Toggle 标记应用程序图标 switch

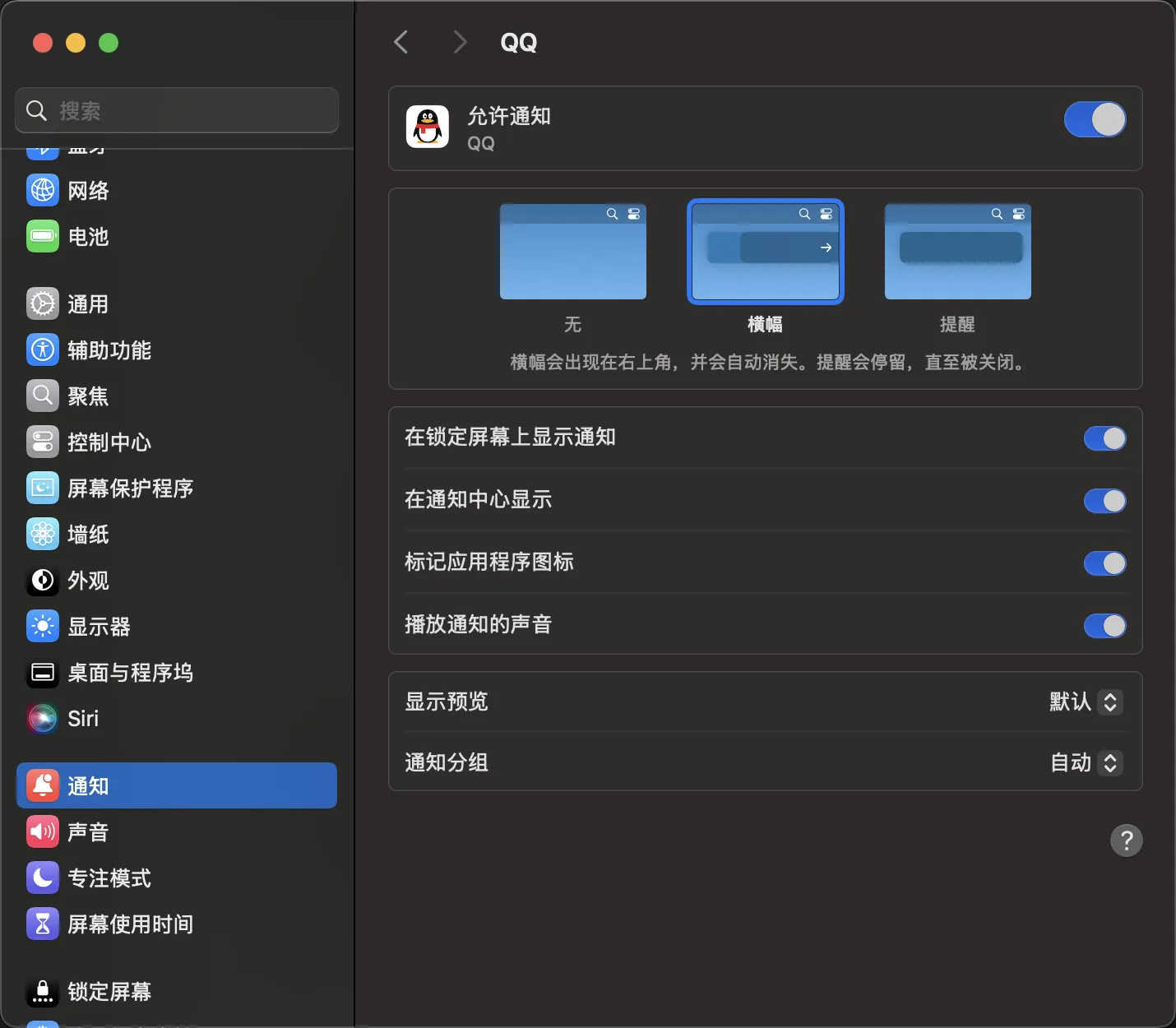1104,563
